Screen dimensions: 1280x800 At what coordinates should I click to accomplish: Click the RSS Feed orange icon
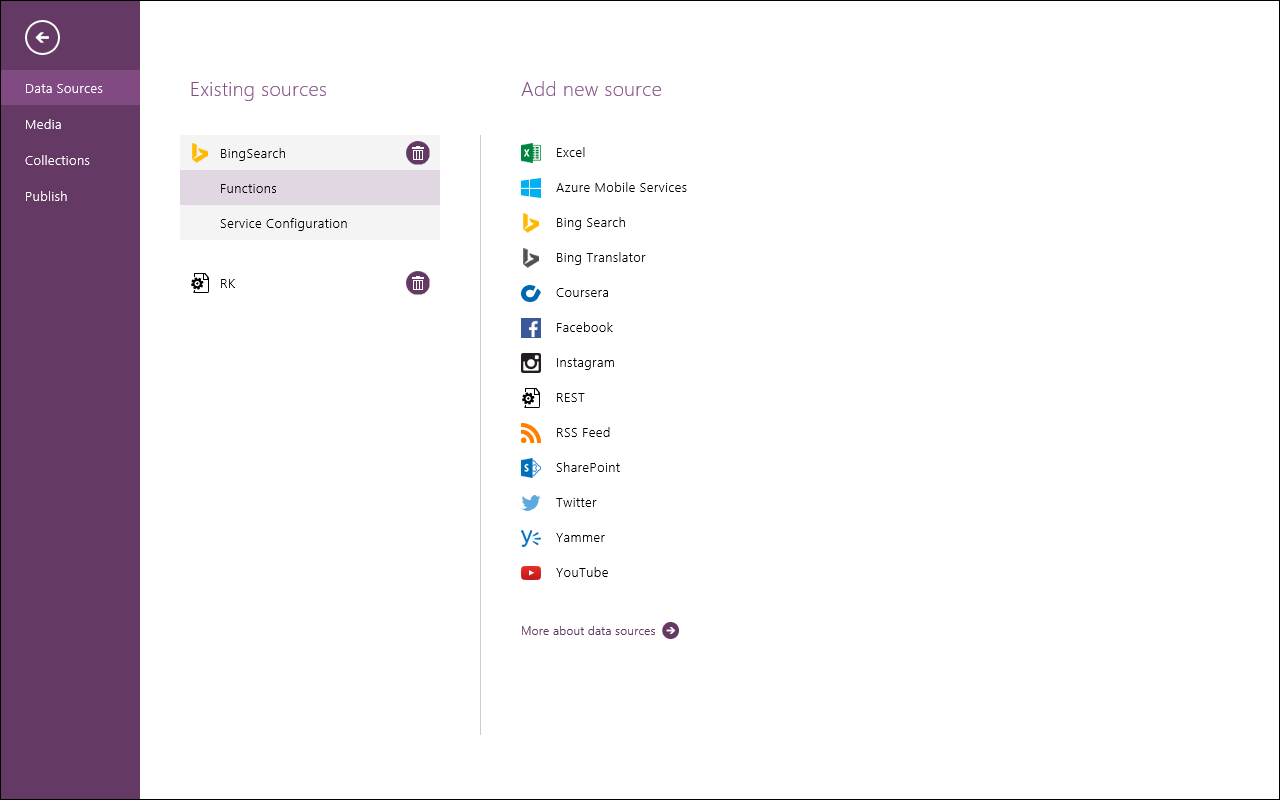pyautogui.click(x=531, y=433)
